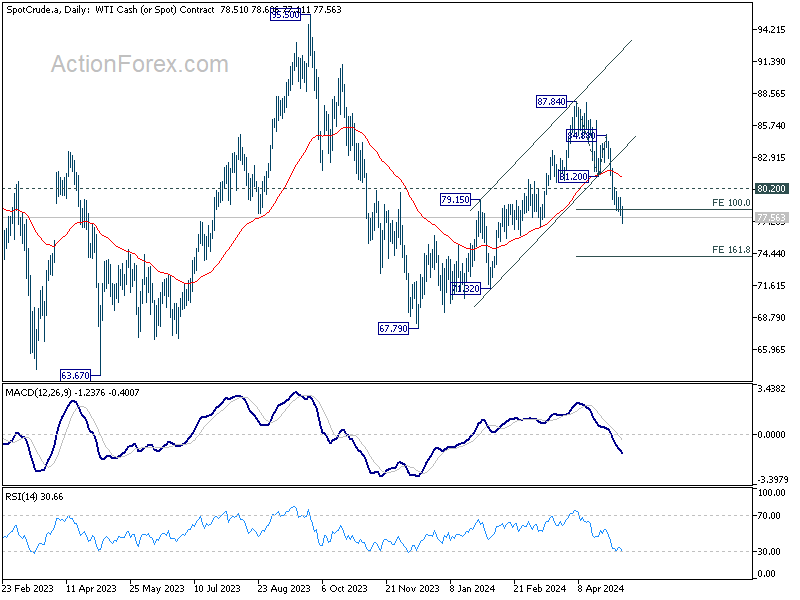Image resolution: width=800 pixels, height=600 pixels.
Task: Click the 95.500 price label at the peak
Action: 286,15
